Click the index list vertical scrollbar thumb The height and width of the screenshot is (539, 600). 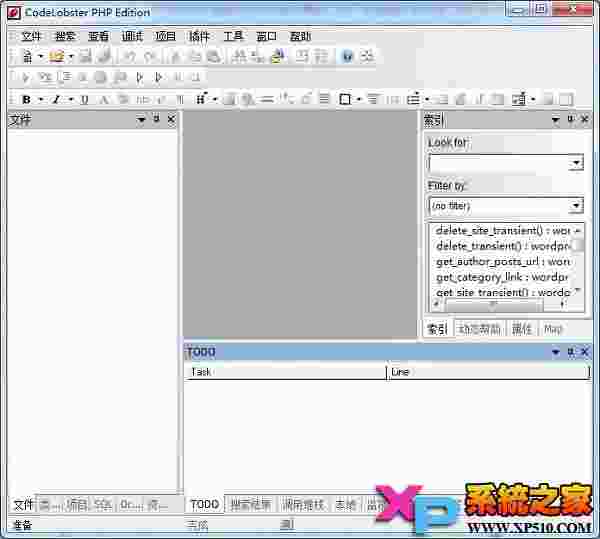(x=578, y=245)
